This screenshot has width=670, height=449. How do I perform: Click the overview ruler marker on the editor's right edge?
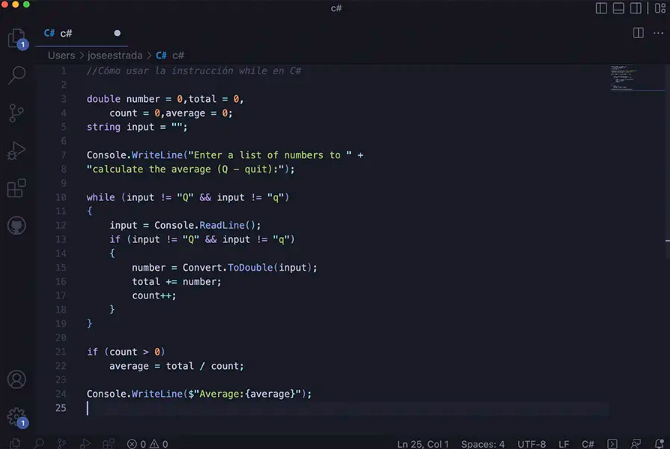[667, 241]
